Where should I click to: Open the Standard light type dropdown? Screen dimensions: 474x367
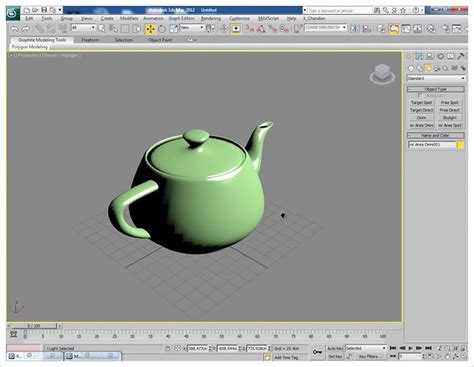click(436, 78)
